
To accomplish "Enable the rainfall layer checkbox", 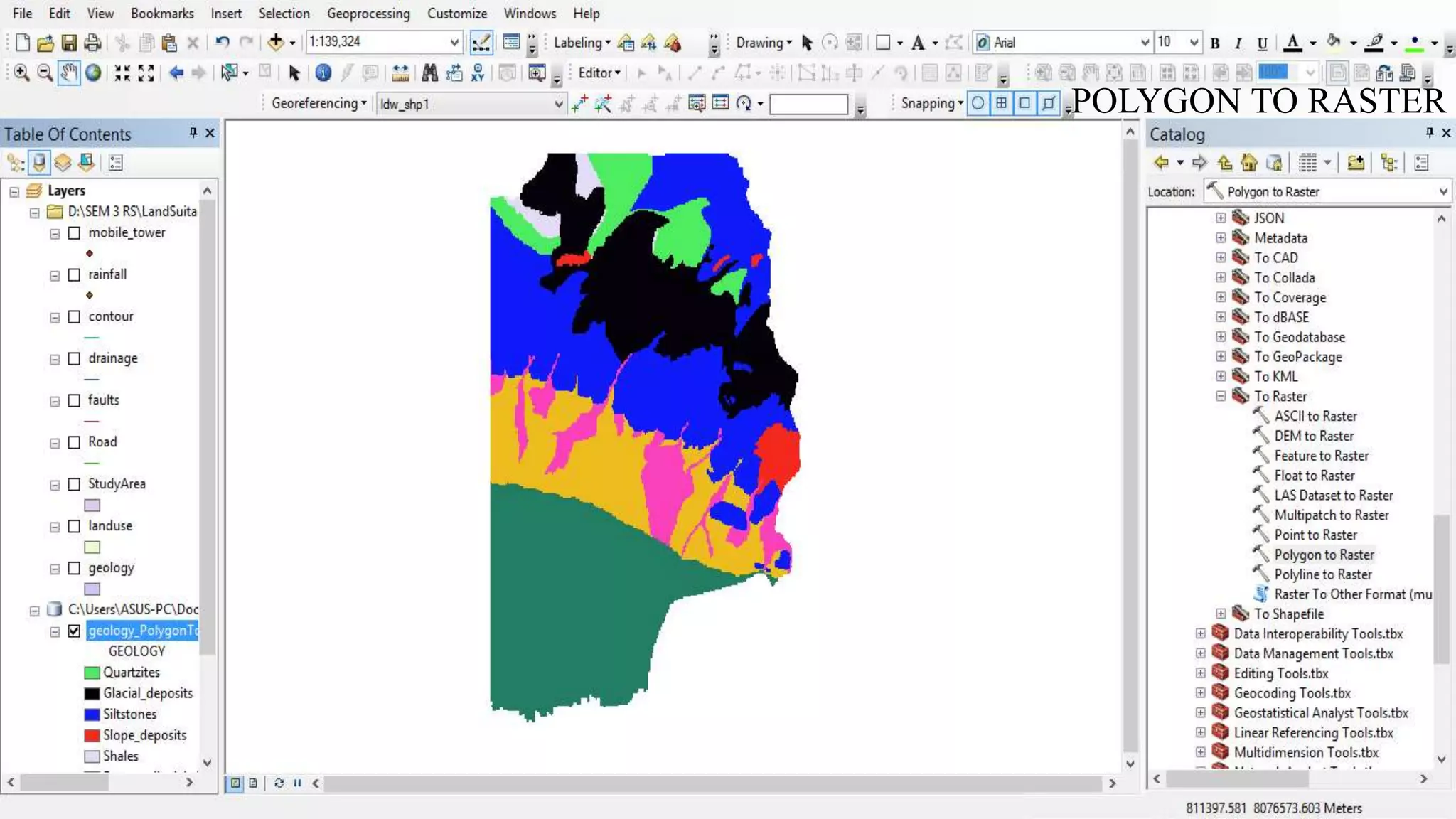I will point(74,274).
